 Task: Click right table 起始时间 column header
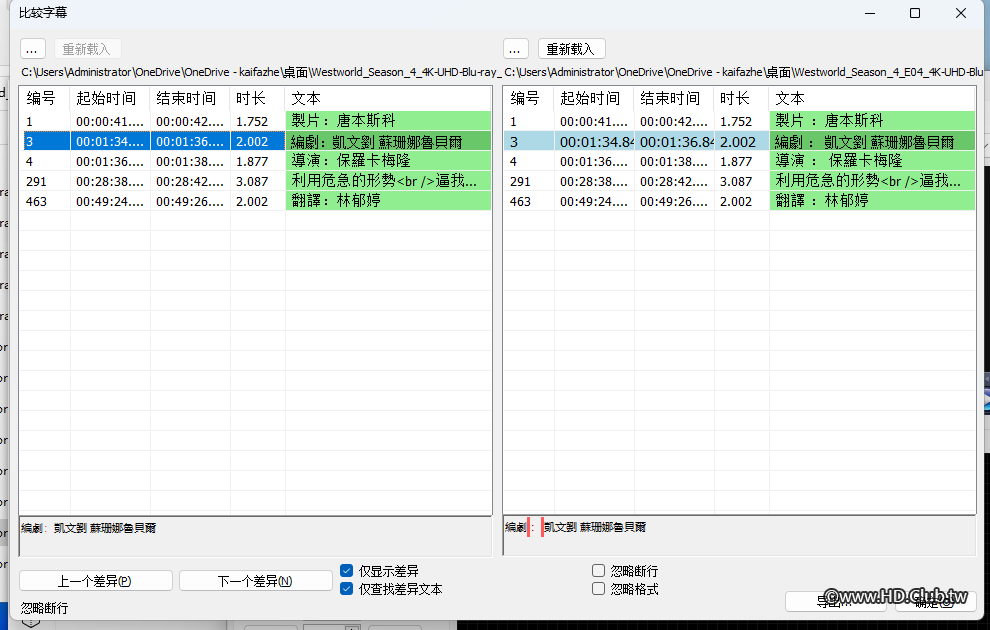594,98
